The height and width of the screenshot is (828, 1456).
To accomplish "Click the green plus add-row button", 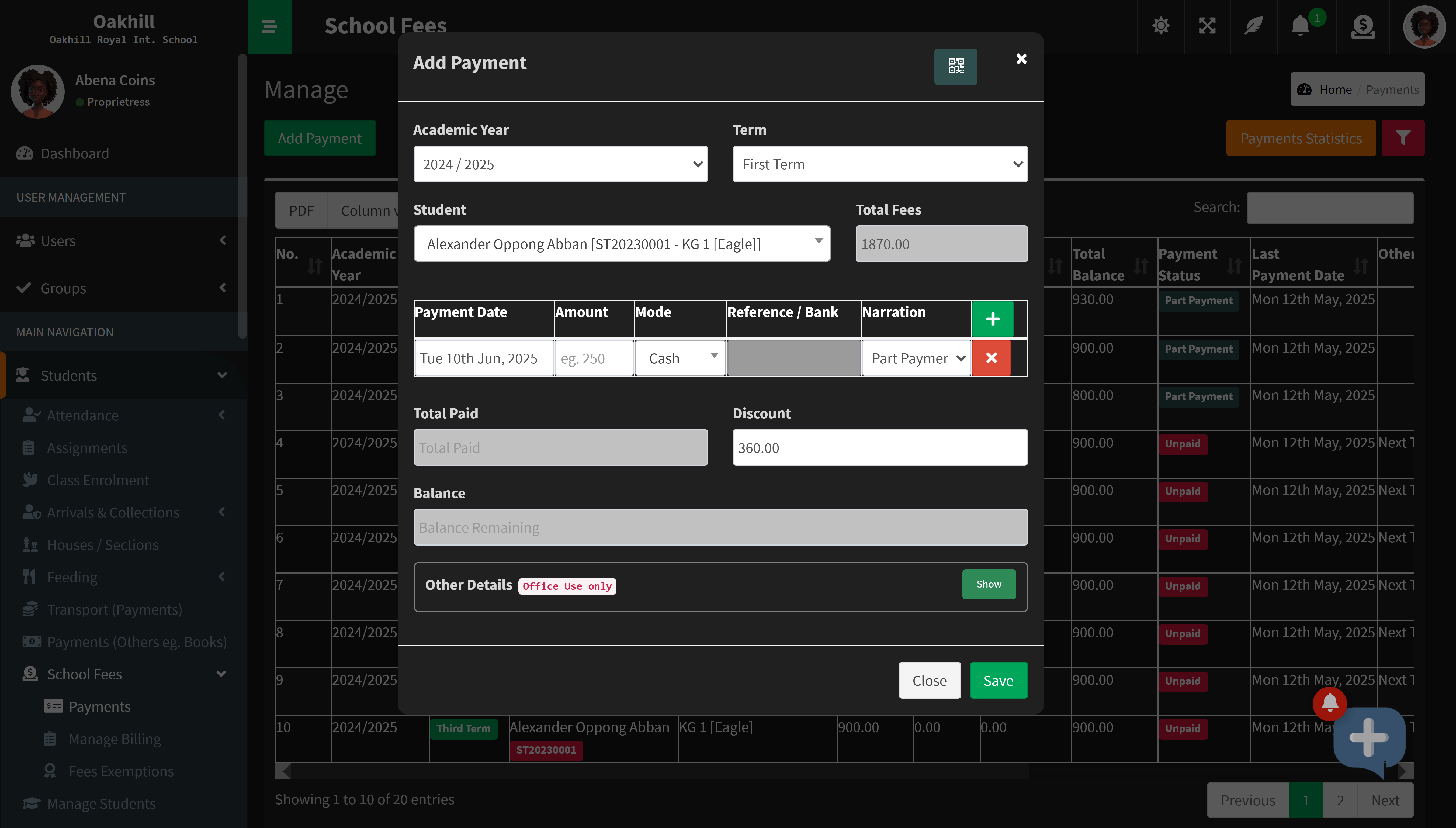I will pos(992,319).
